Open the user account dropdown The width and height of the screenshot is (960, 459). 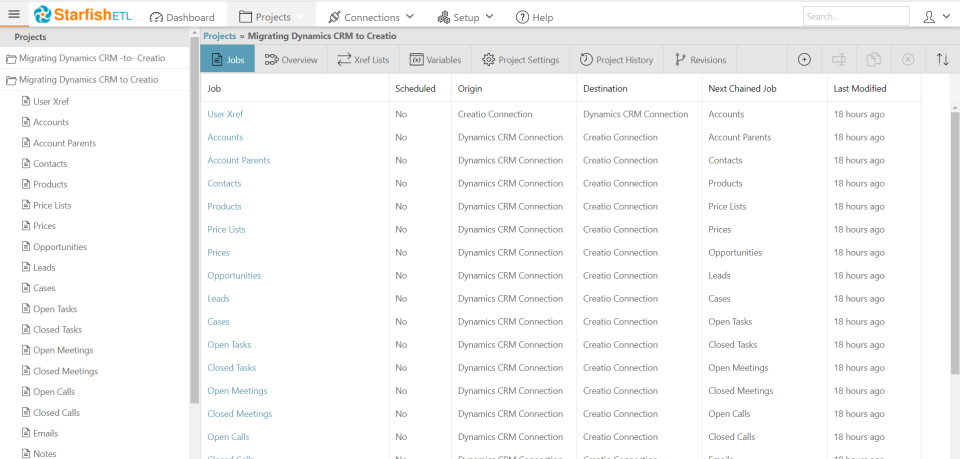click(x=934, y=16)
